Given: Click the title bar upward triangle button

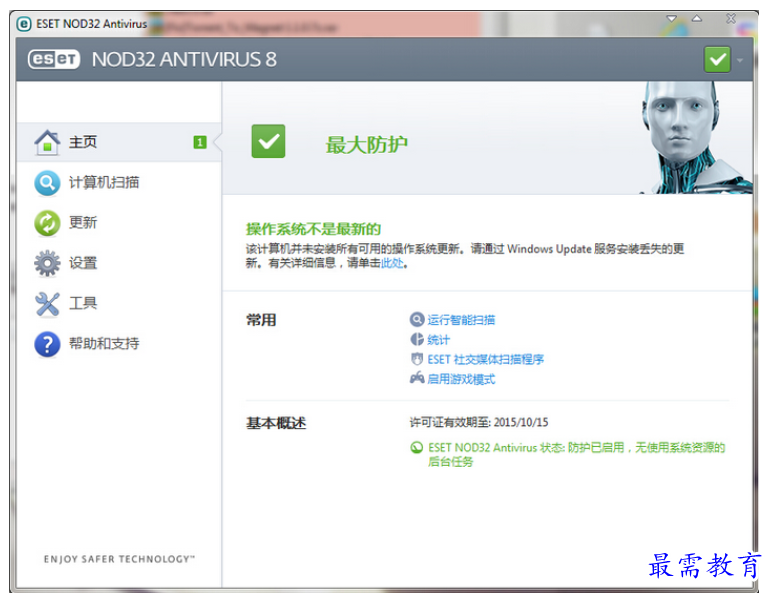Looking at the screenshot, I should click(697, 19).
